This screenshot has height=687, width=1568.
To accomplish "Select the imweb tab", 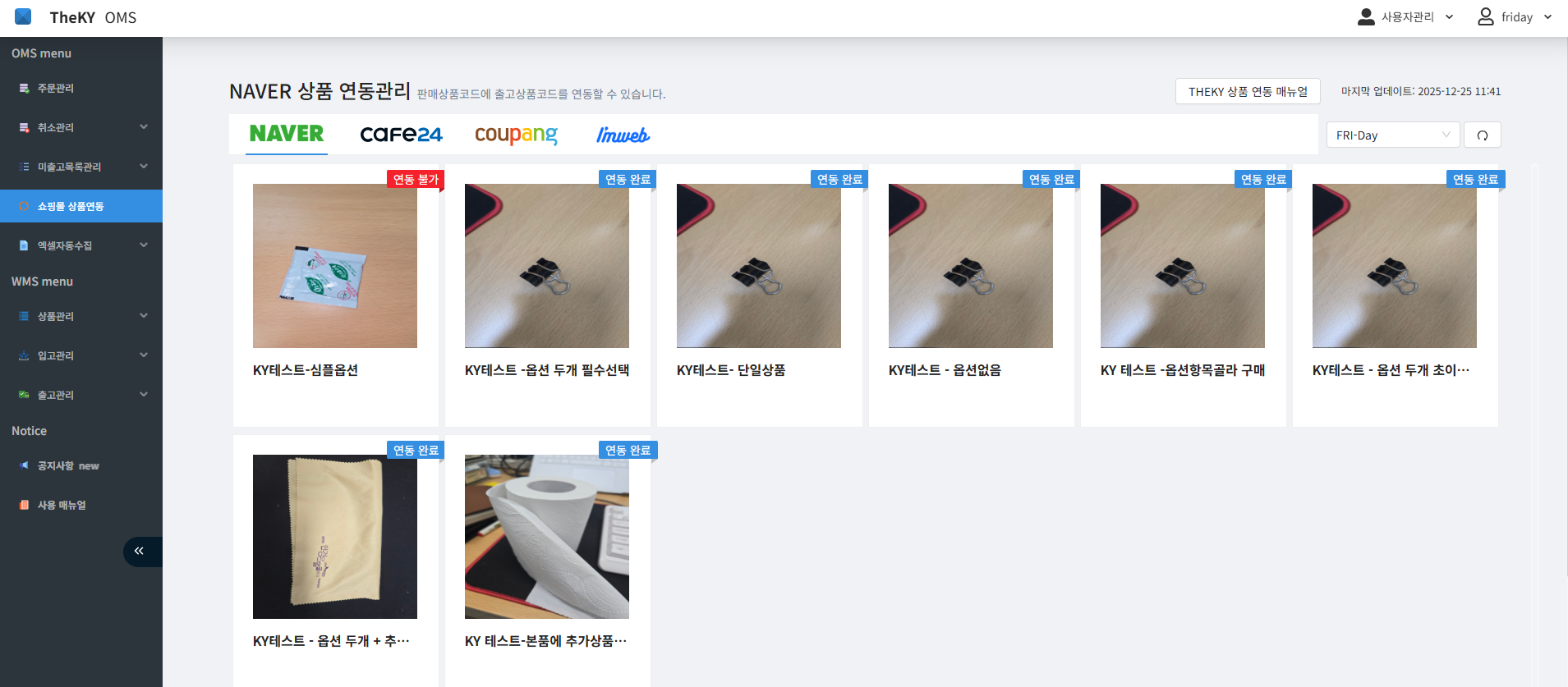I will (x=623, y=135).
